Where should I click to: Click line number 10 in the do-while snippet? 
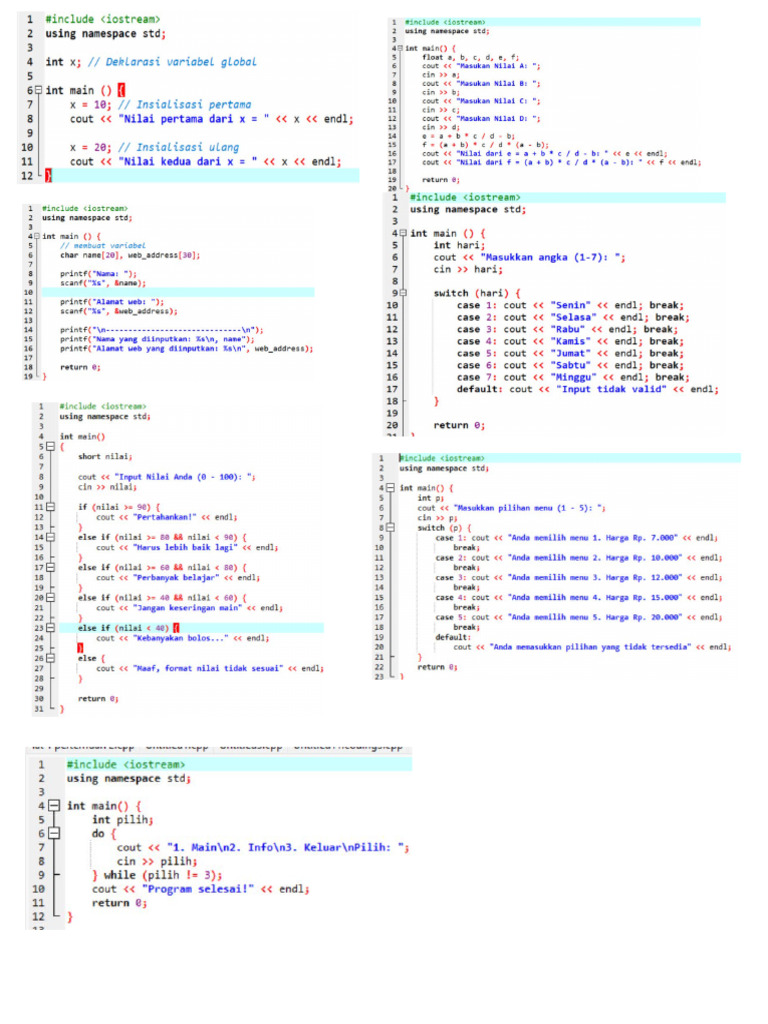pyautogui.click(x=38, y=888)
